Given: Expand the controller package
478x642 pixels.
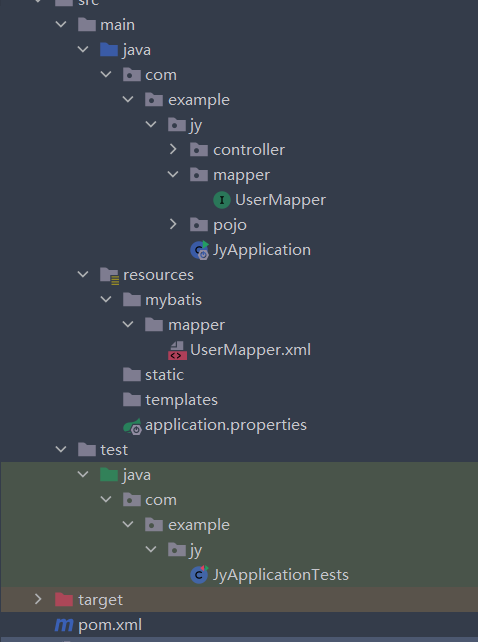Looking at the screenshot, I should 173,149.
